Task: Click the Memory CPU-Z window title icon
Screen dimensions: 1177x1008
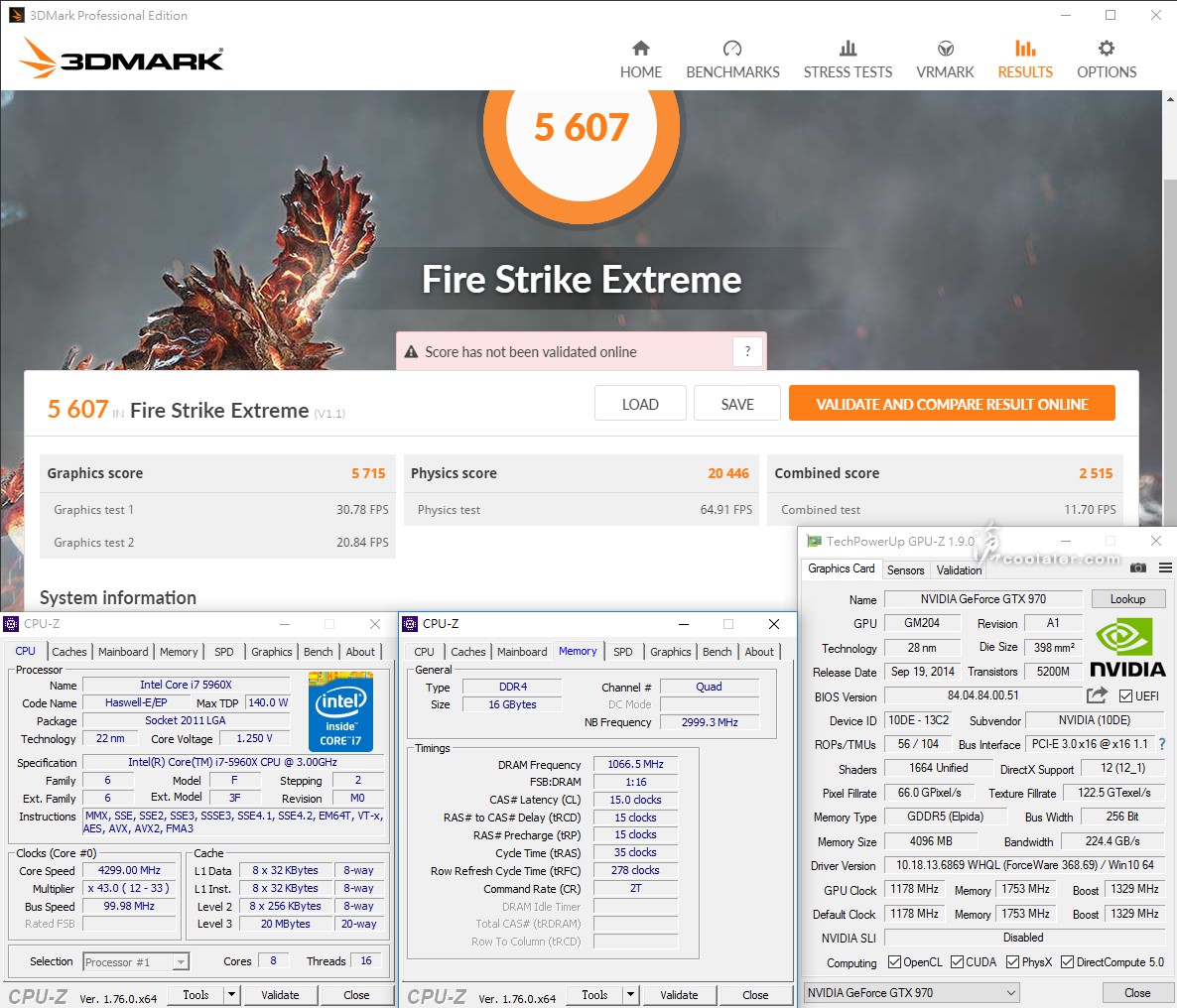Action: pyautogui.click(x=410, y=624)
